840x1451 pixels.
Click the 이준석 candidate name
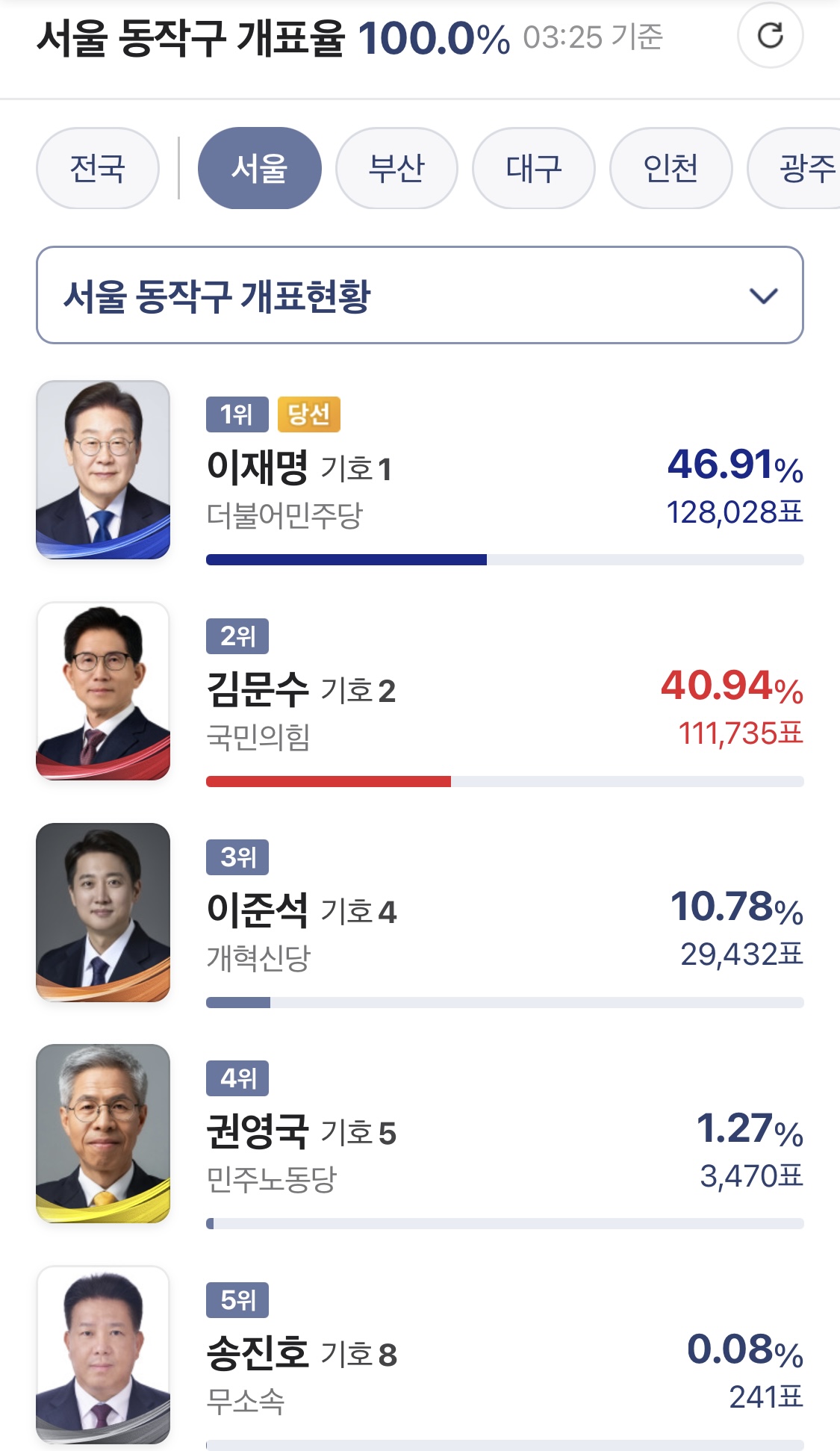point(258,910)
